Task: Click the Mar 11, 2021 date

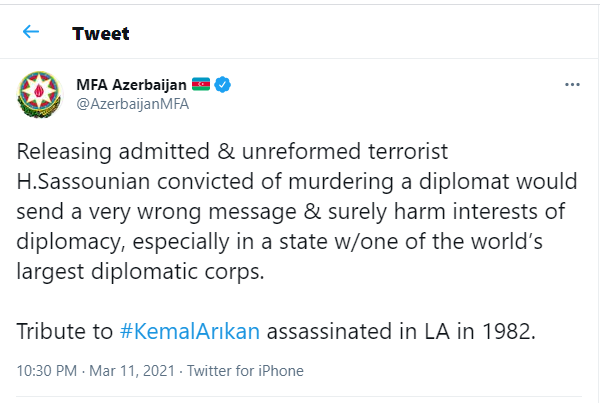Action: click(132, 371)
